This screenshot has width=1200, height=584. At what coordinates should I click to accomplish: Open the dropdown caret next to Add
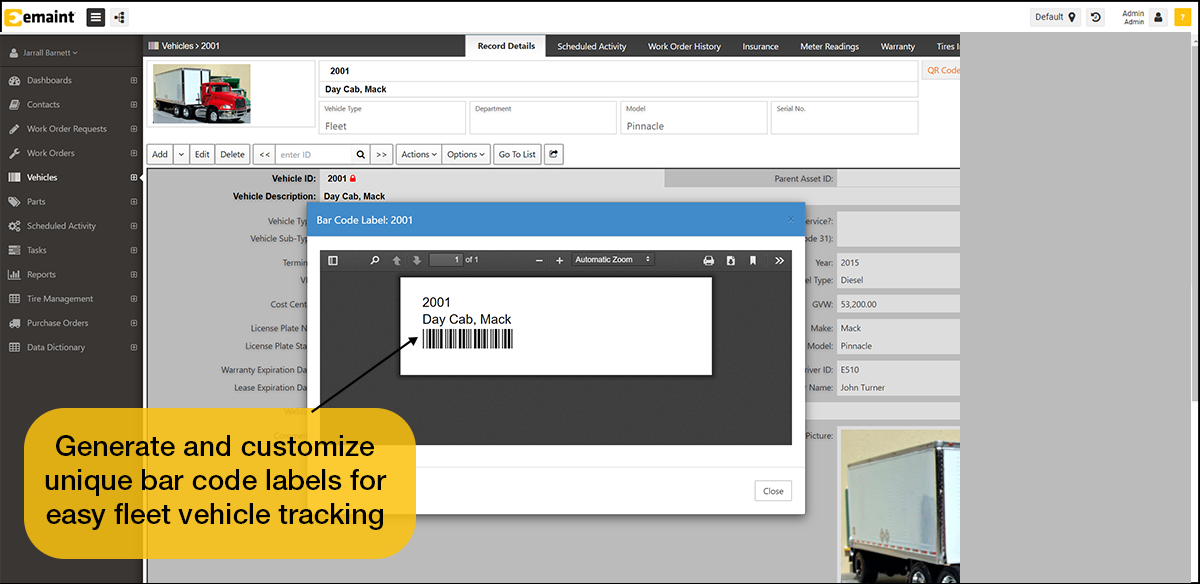(x=181, y=154)
